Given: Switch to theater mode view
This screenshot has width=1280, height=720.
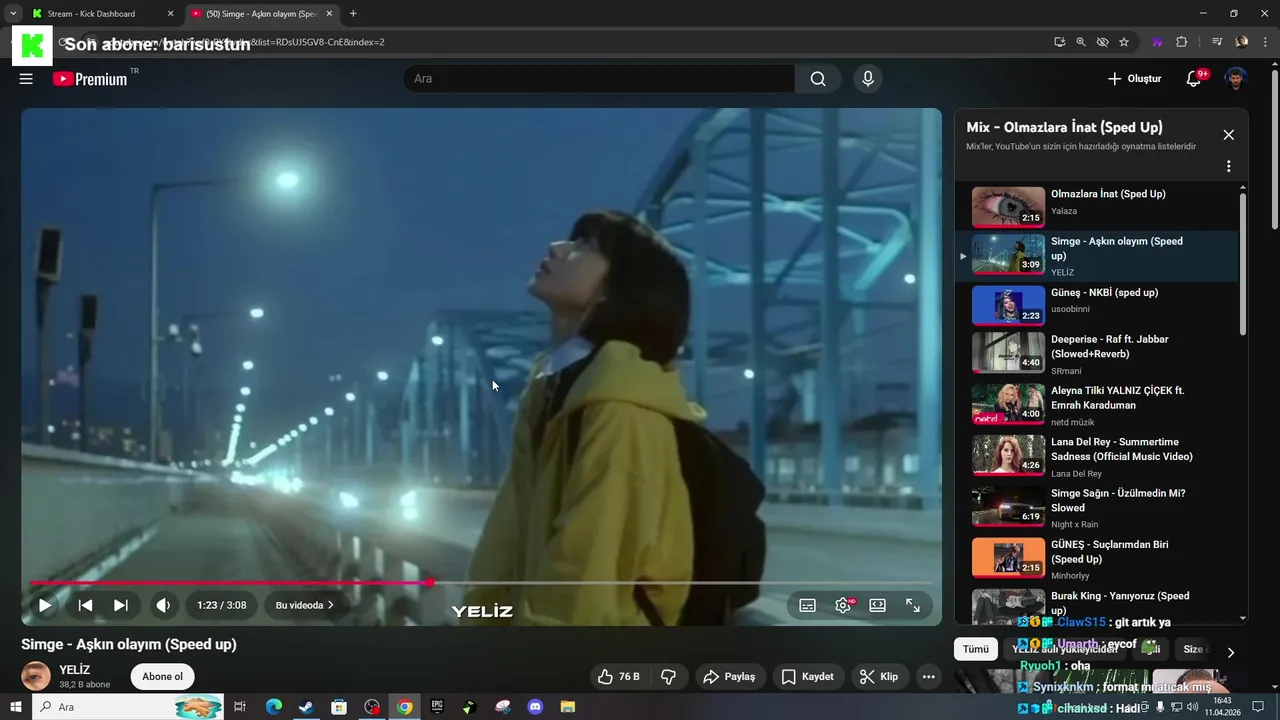Looking at the screenshot, I should tap(877, 605).
